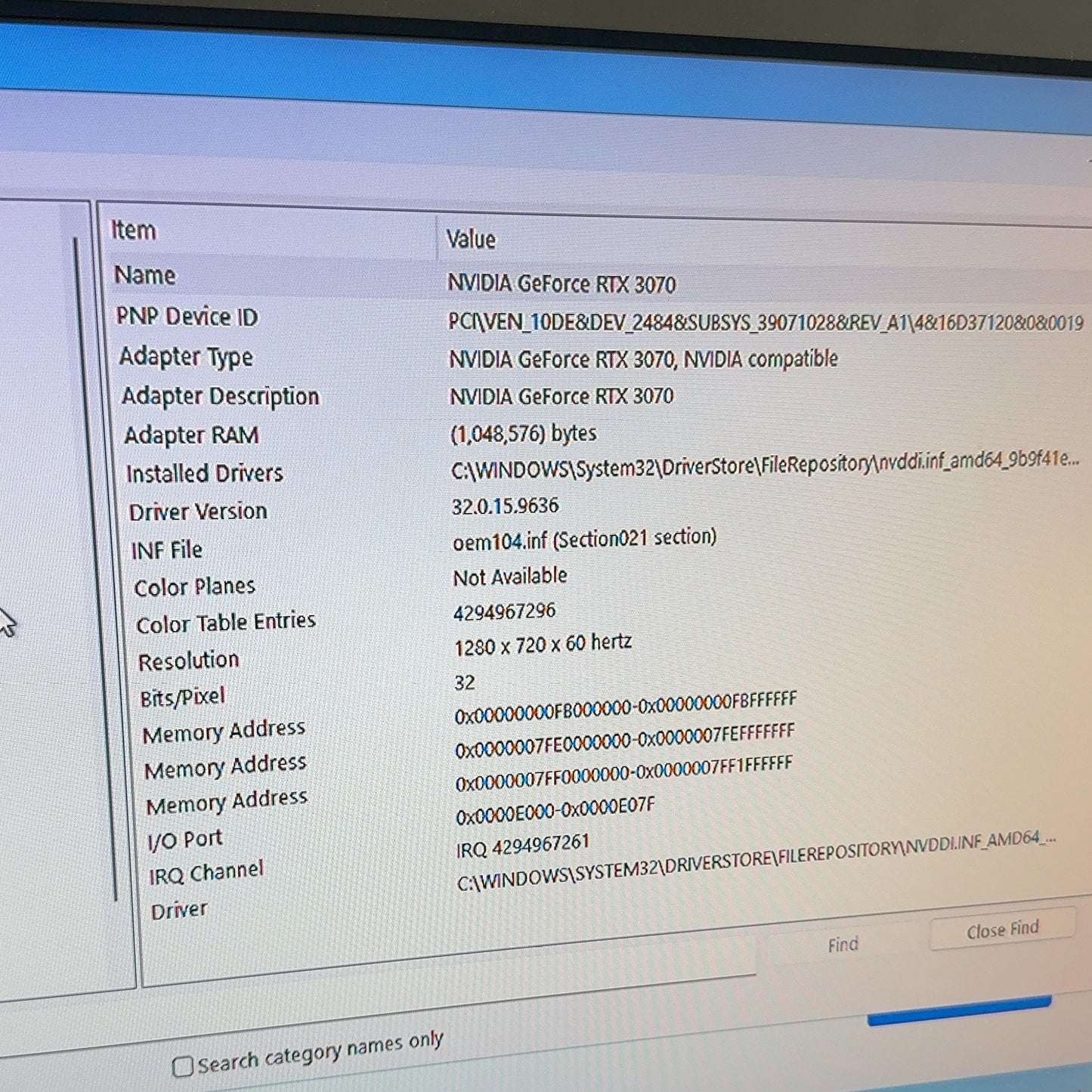Select the Driver Version row label

198,512
